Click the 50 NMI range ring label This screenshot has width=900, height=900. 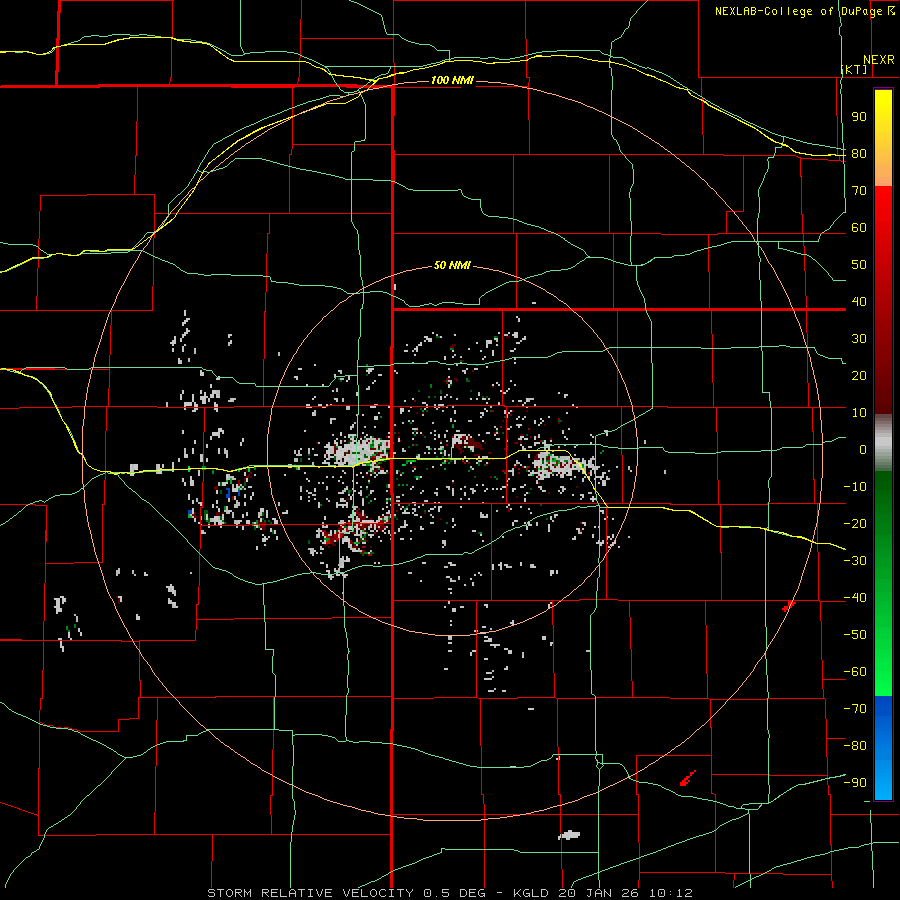point(452,265)
